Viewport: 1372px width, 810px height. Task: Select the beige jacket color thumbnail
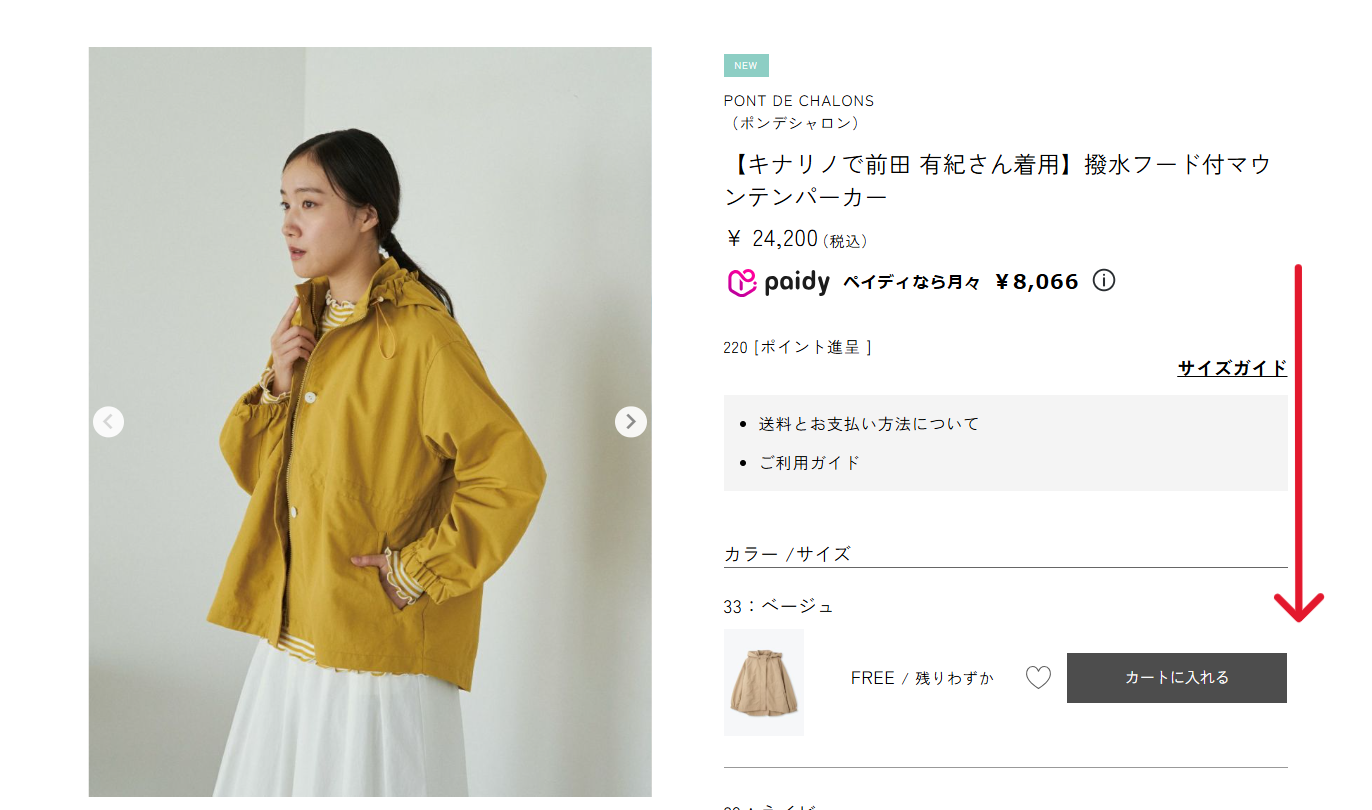(764, 682)
